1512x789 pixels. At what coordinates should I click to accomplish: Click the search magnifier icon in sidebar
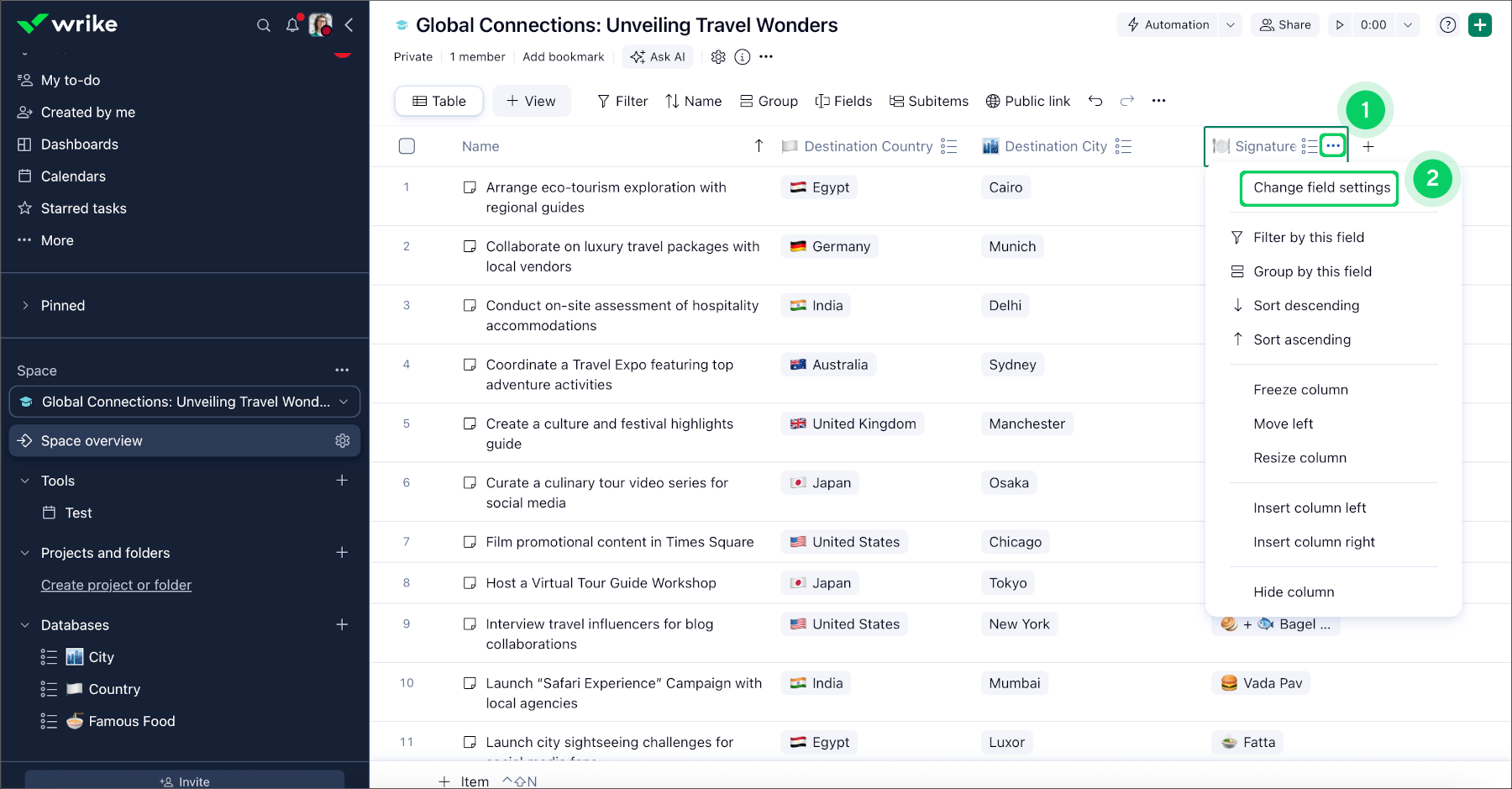coord(264,25)
